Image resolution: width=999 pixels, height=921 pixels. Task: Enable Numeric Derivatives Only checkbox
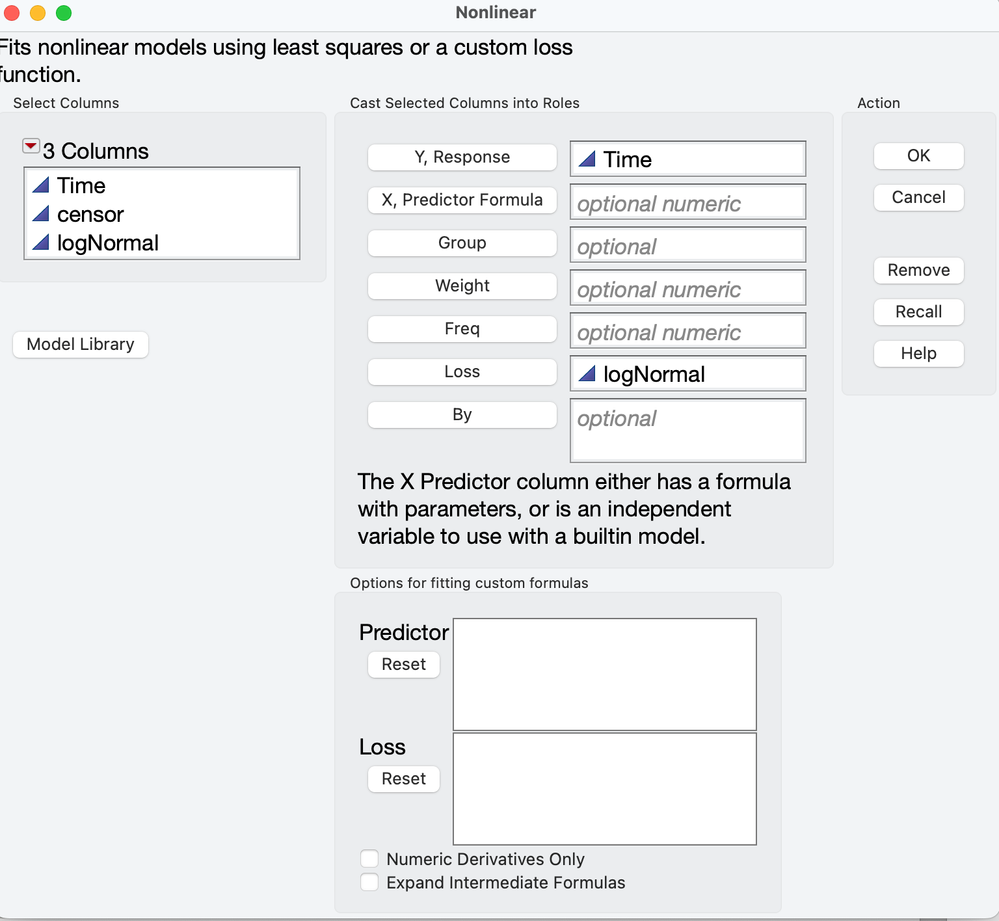[x=370, y=859]
